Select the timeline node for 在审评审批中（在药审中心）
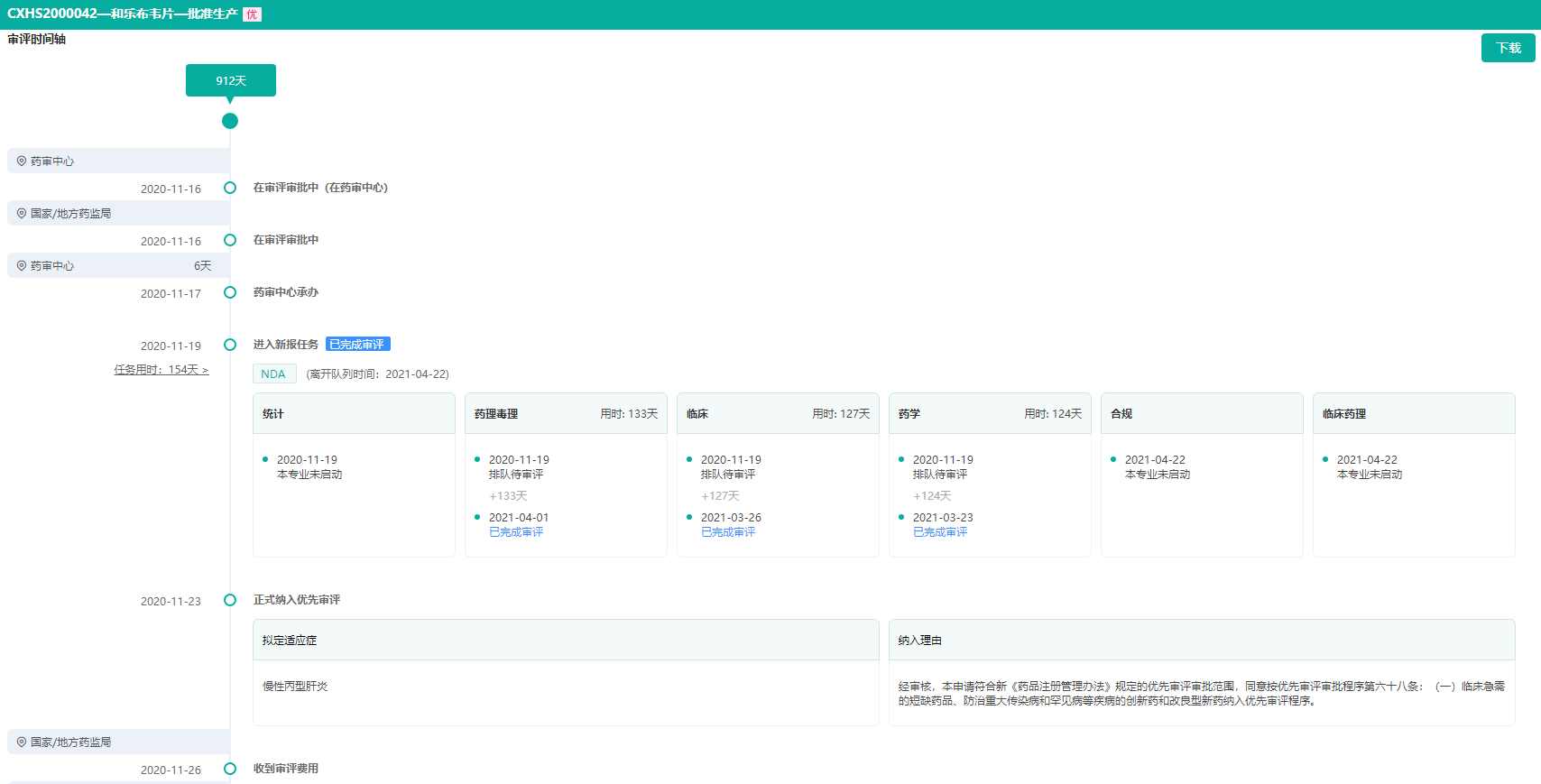 [x=230, y=188]
